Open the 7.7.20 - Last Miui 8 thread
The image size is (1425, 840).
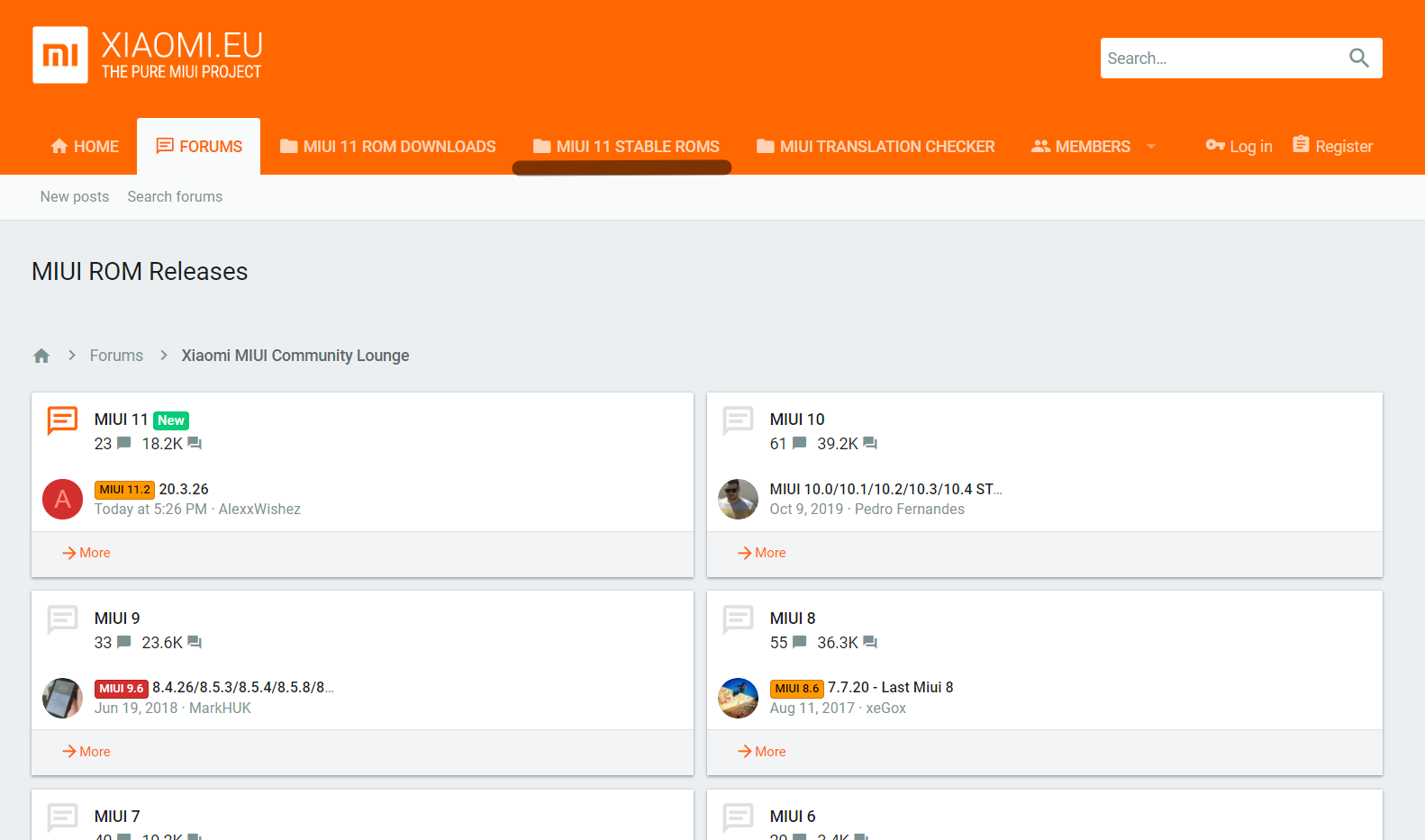(890, 687)
